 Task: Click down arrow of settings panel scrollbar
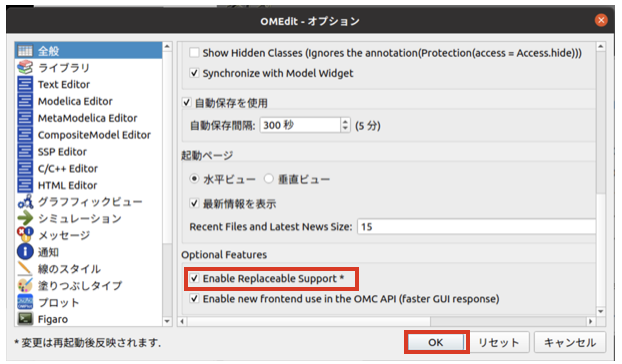tap(601, 312)
